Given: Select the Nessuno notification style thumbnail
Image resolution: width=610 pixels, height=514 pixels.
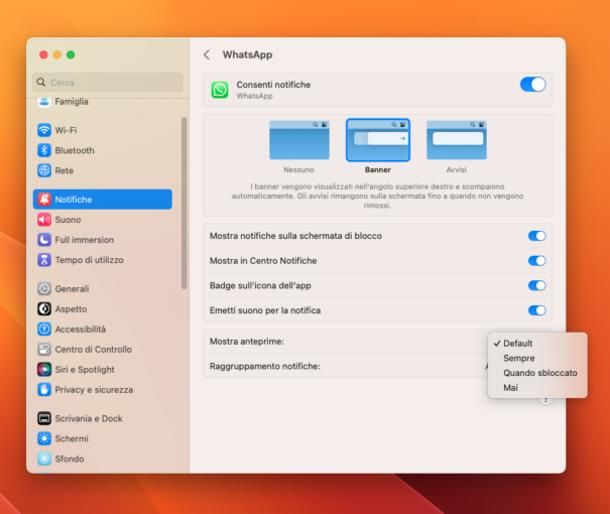Looking at the screenshot, I should click(299, 140).
